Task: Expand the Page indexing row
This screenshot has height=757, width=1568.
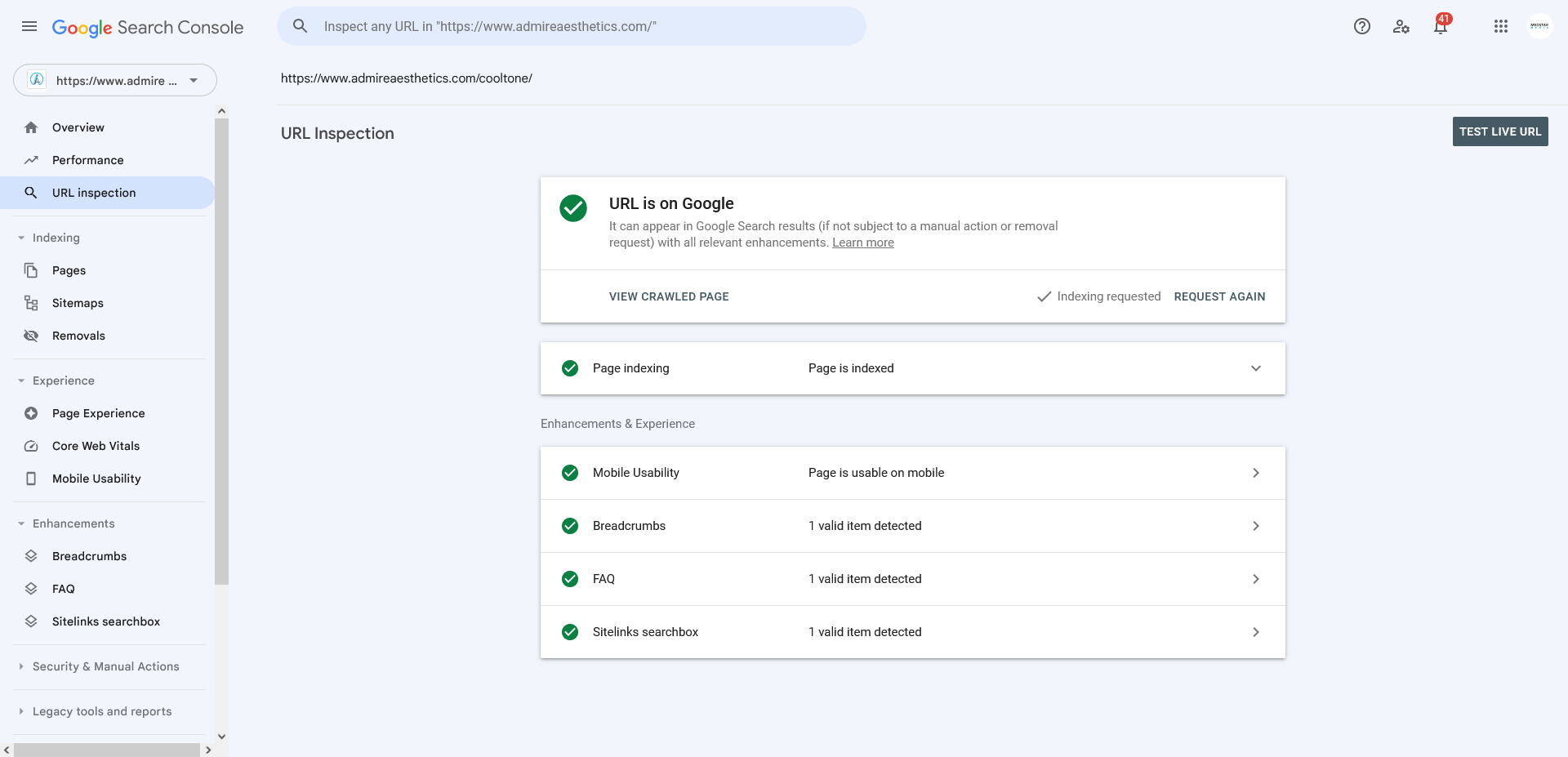Action: [x=913, y=368]
